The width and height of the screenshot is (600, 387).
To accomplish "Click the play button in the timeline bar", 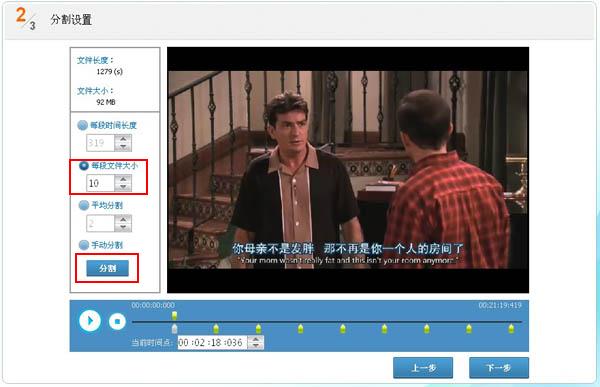I will pos(90,320).
